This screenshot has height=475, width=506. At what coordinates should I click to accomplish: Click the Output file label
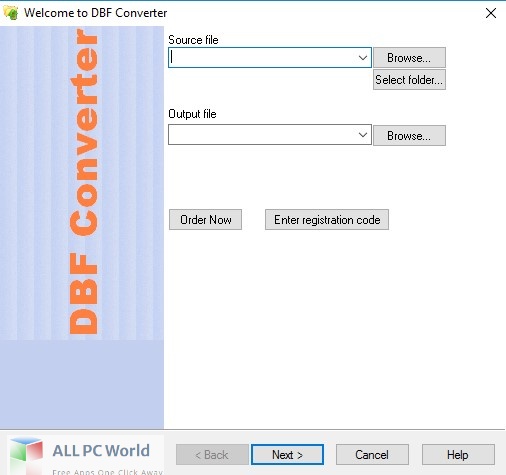192,114
